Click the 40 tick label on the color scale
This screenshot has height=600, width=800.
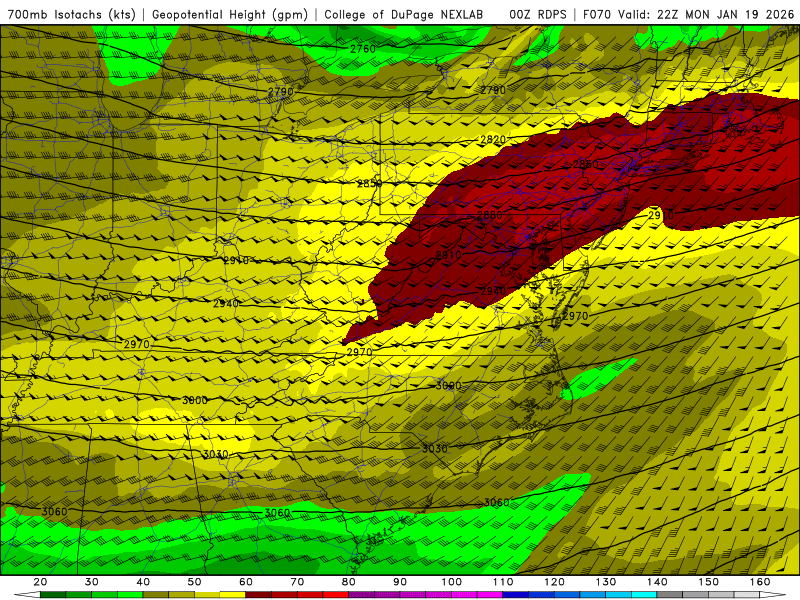[143, 582]
